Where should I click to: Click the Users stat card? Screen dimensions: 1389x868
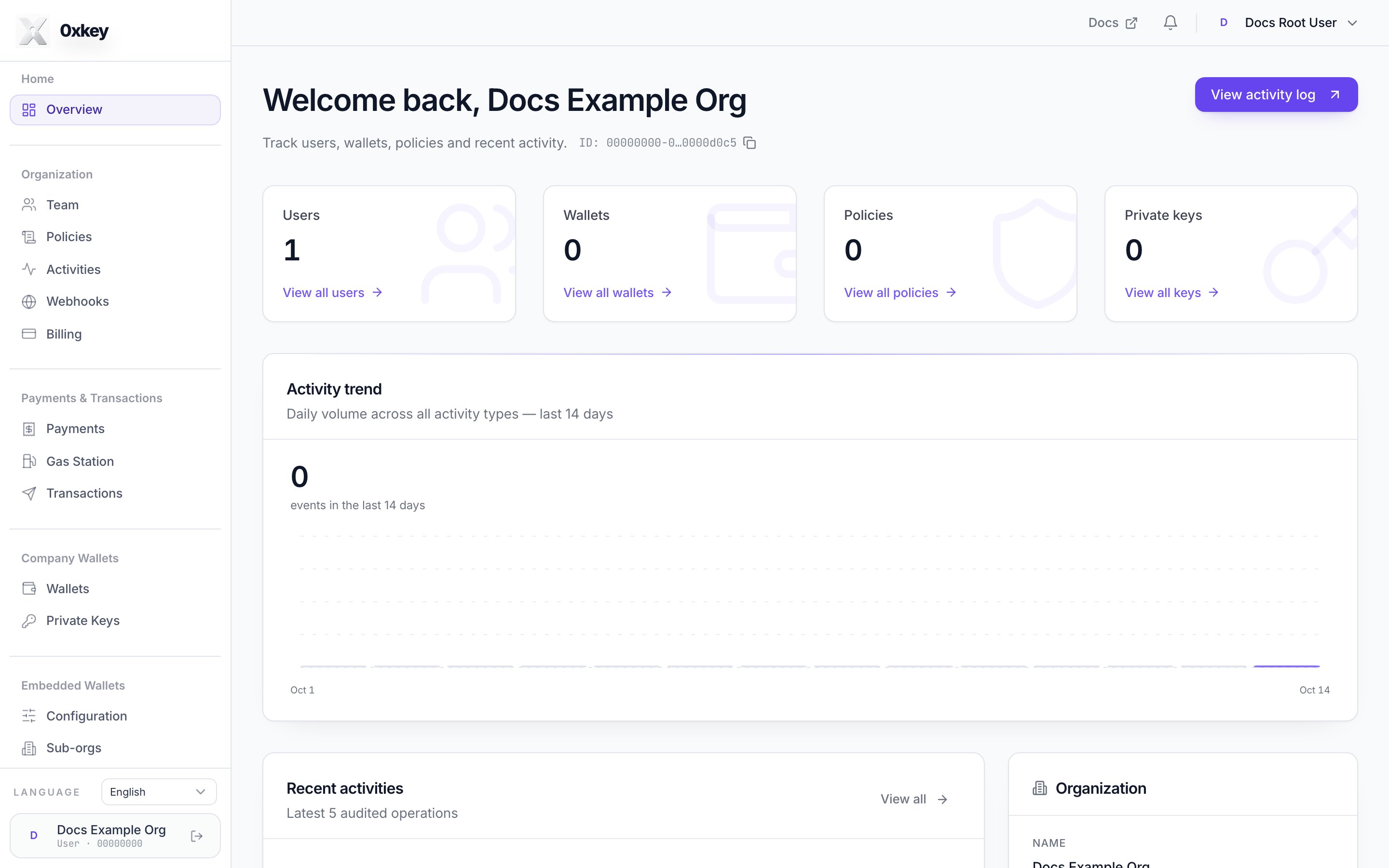(x=389, y=253)
